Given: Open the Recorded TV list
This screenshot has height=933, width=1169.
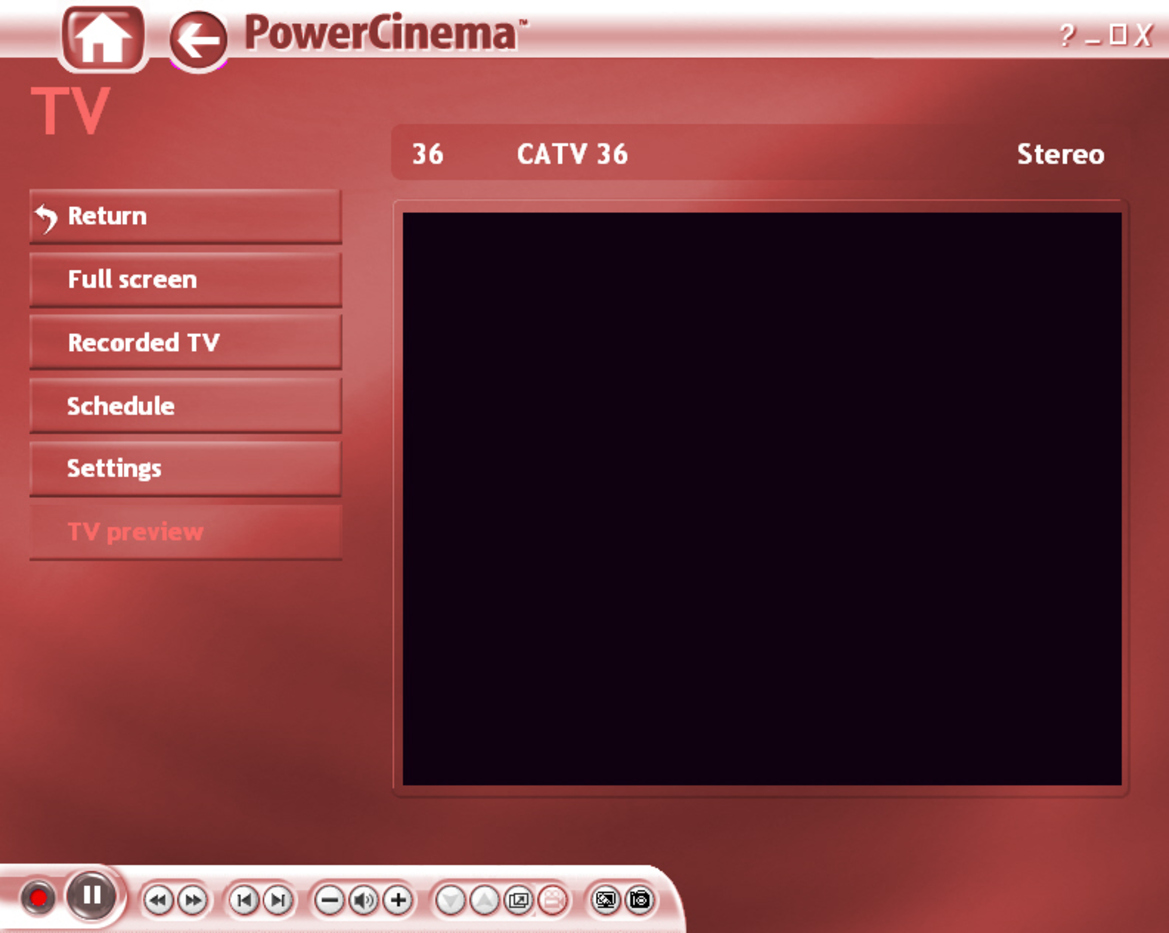Looking at the screenshot, I should coord(186,342).
